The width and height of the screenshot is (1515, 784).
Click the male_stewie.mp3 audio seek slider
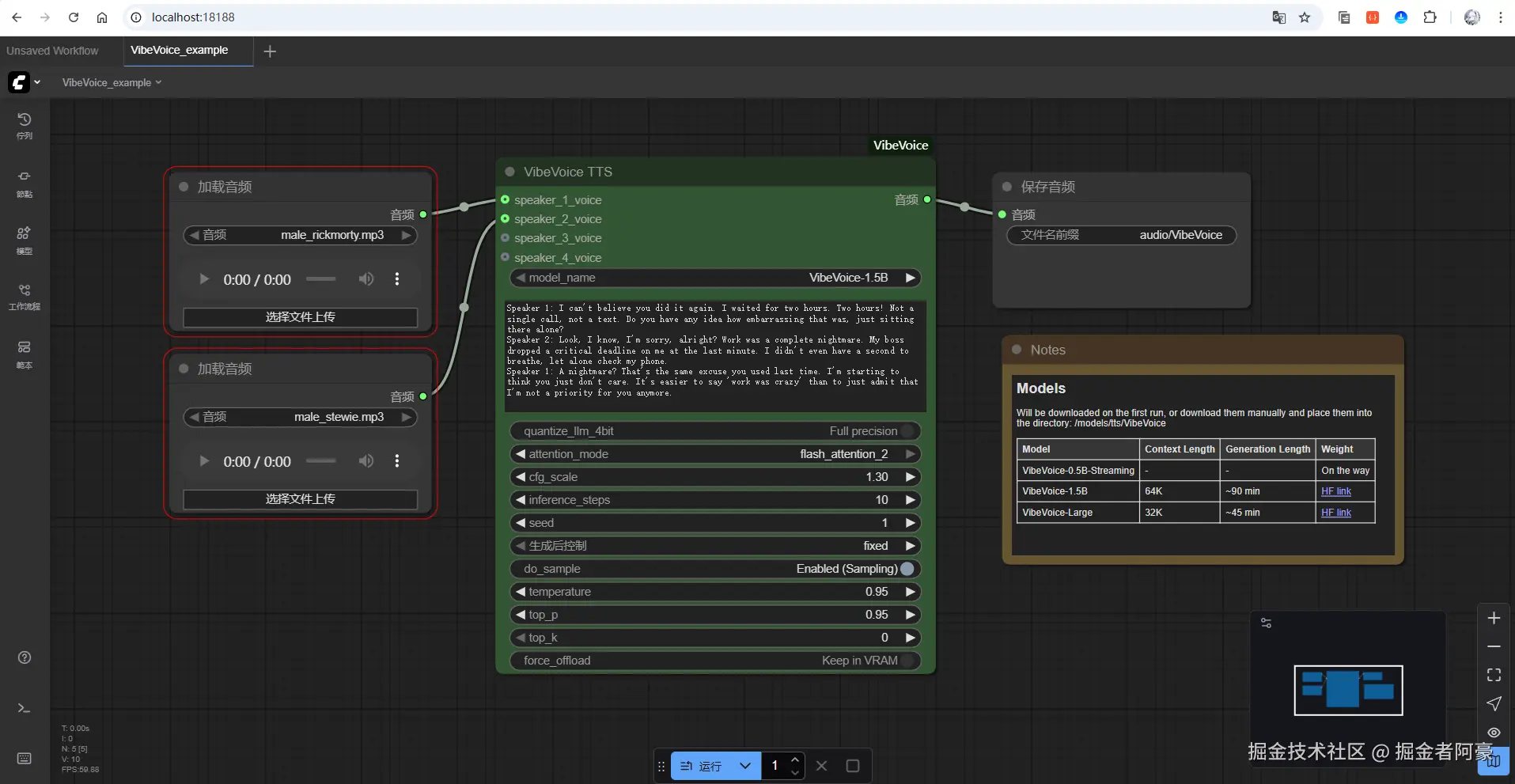(320, 461)
